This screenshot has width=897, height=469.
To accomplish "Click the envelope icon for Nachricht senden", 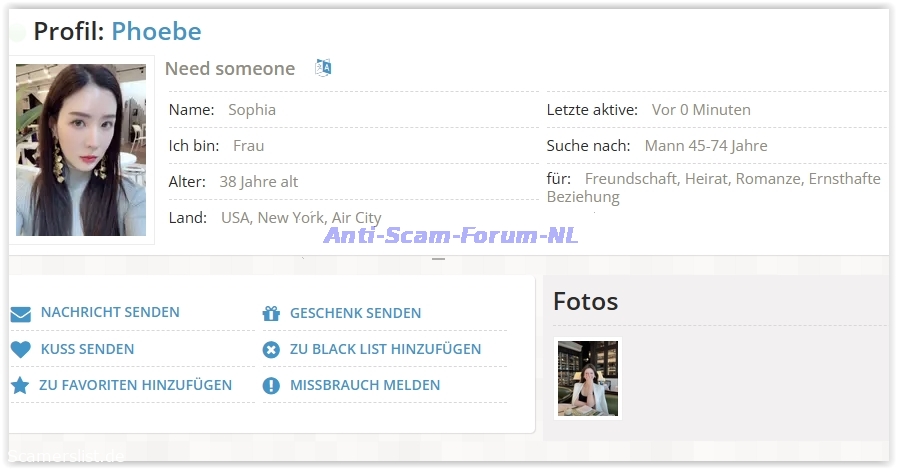I will point(21,314).
